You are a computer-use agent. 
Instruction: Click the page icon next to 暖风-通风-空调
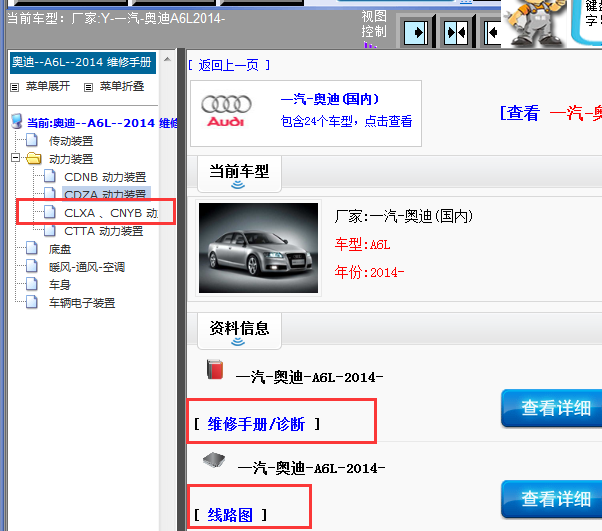tap(32, 266)
